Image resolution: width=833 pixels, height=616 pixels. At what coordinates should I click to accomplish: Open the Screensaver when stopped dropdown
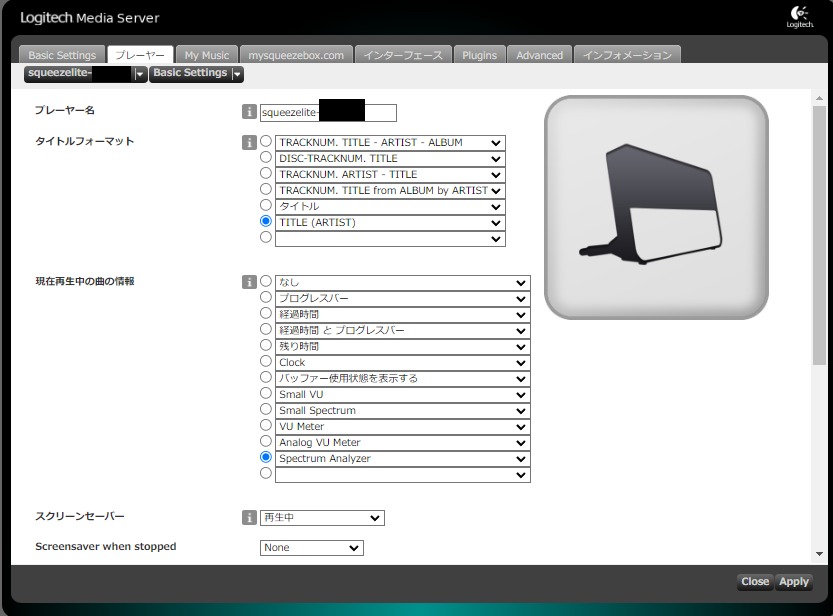pos(311,548)
